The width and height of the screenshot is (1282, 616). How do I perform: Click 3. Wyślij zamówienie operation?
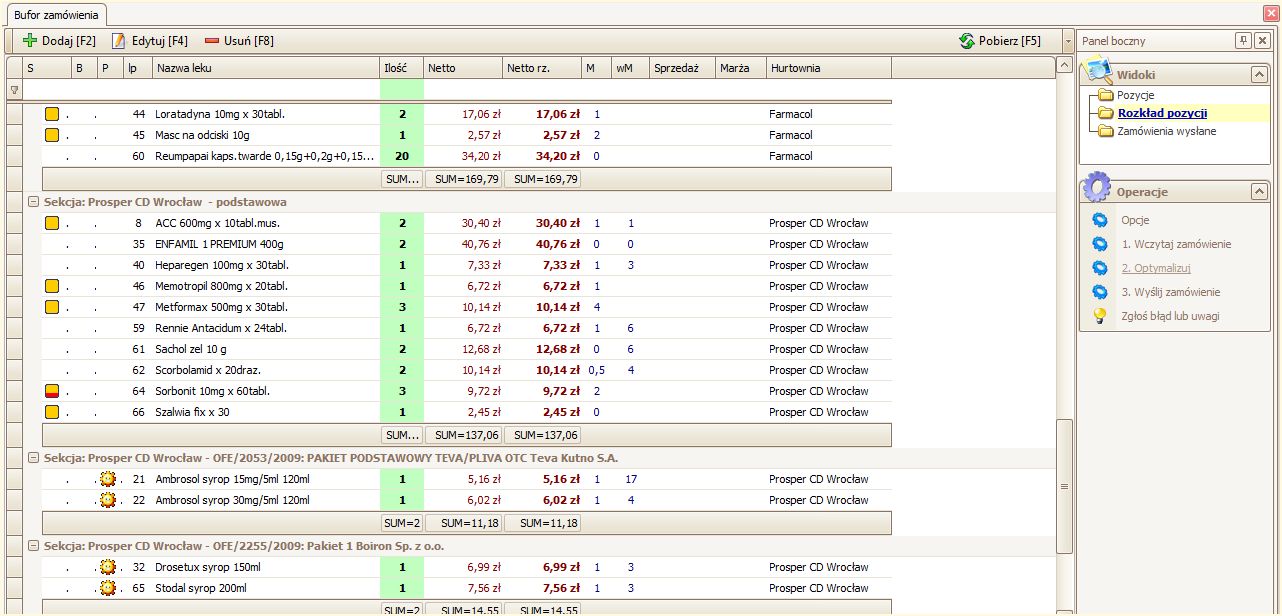click(x=1170, y=292)
